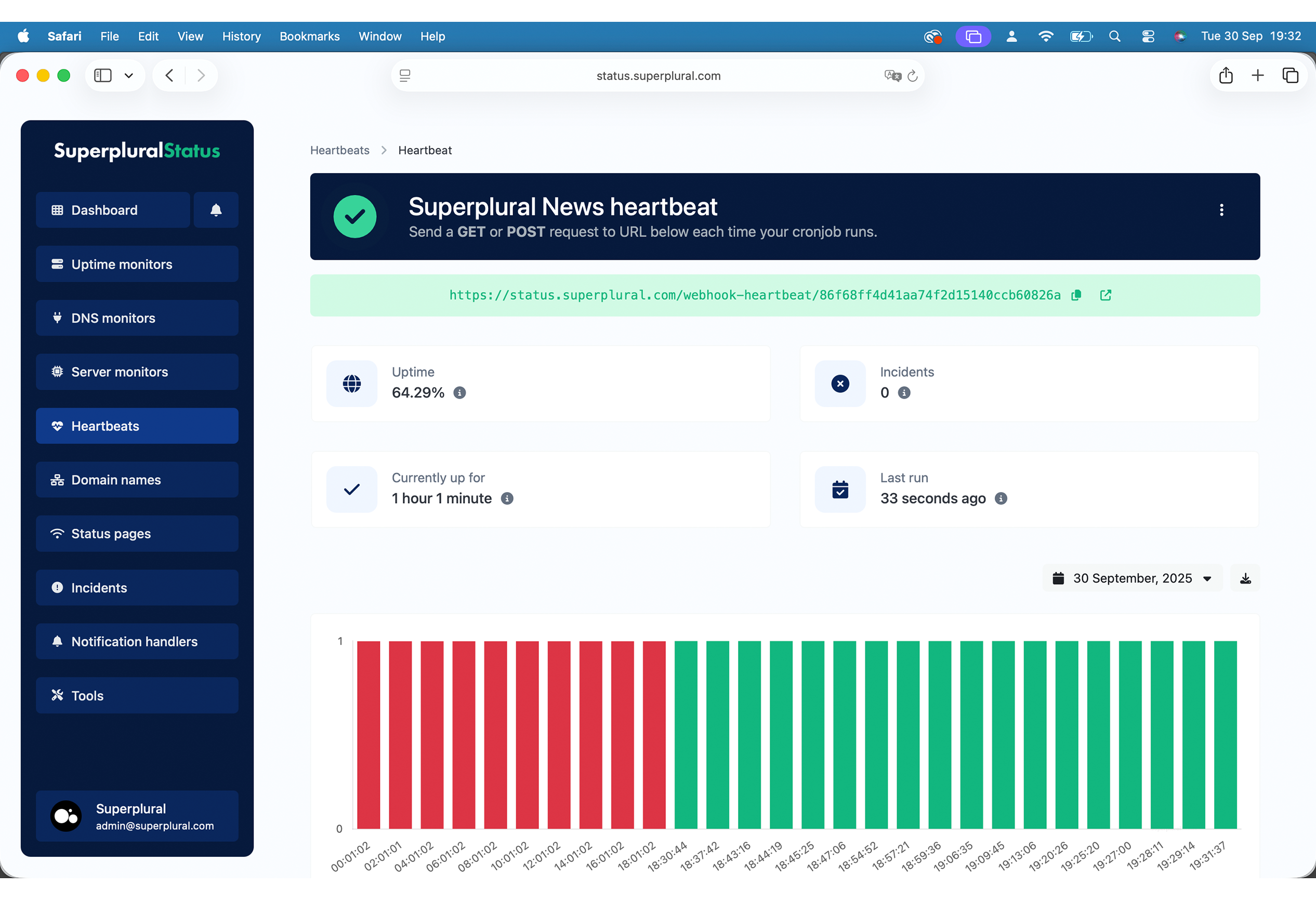Copy the webhook heartbeat URL
This screenshot has width=1316, height=900.
[1076, 295]
